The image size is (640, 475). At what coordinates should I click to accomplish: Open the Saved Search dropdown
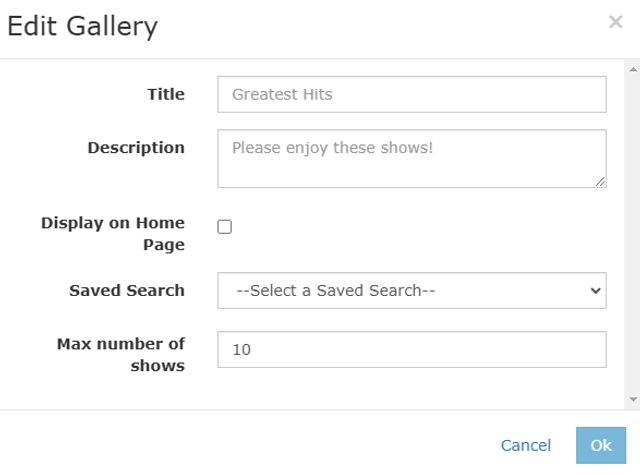pyautogui.click(x=411, y=291)
